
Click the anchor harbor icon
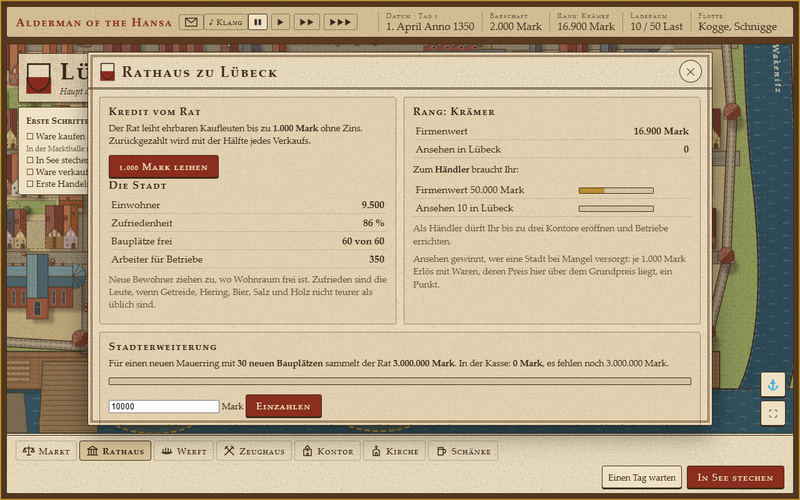coord(772,385)
